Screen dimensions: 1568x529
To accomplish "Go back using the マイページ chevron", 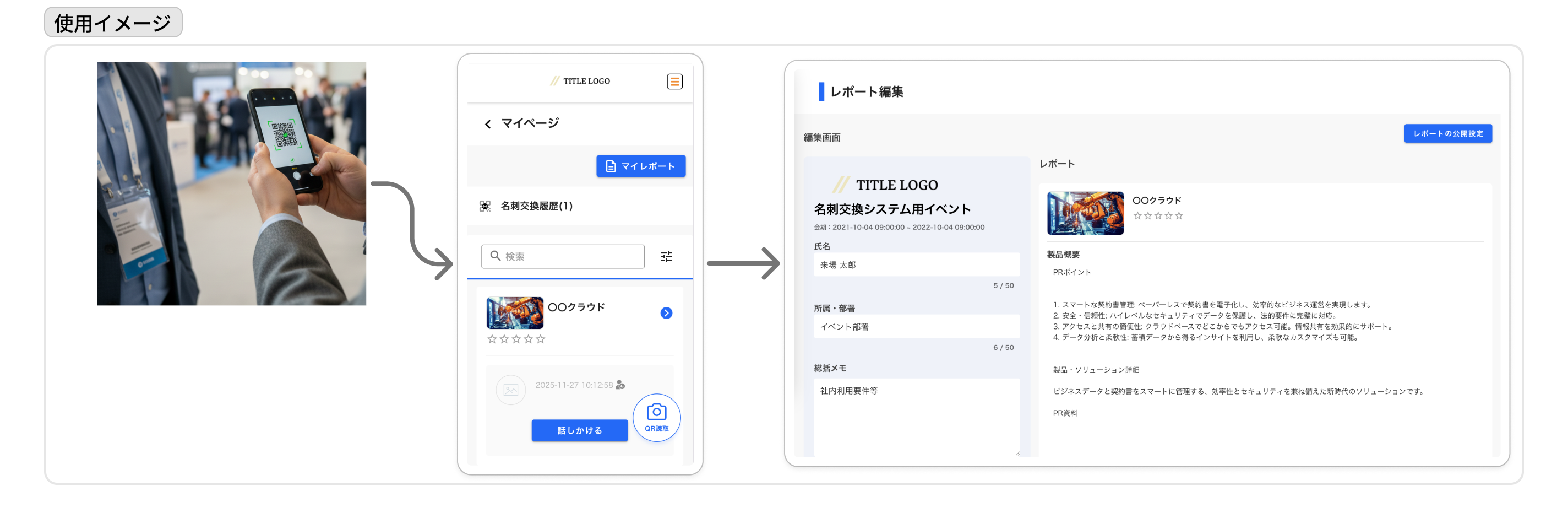I will (x=488, y=125).
